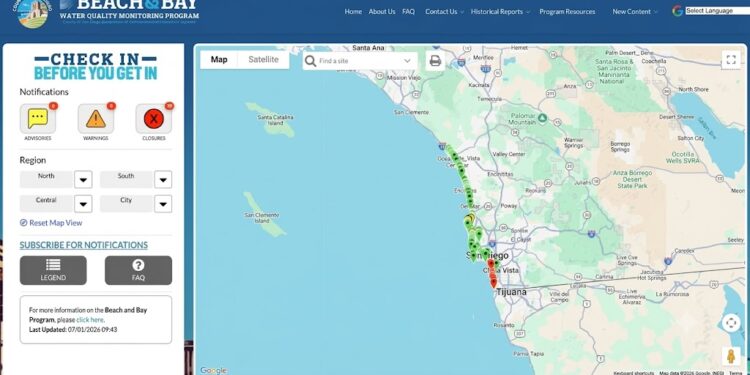Expand the Central region dropdown
The image size is (750, 375).
[83, 204]
